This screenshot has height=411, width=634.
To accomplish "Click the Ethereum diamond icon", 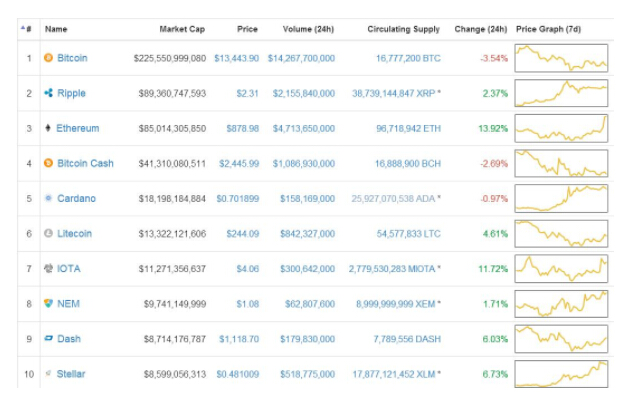I will coord(49,128).
